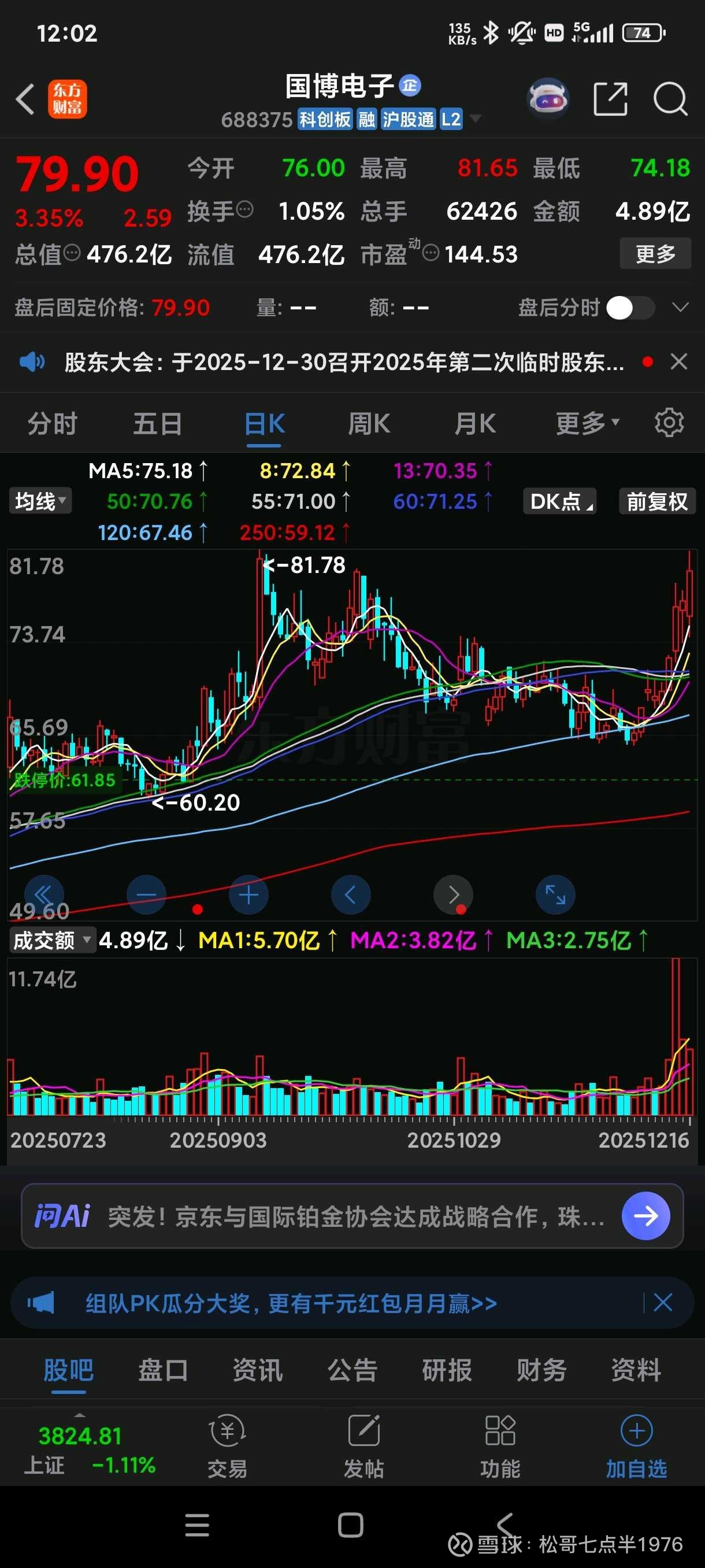The image size is (705, 1568).
Task: Open the DK点 selector
Action: point(559,501)
